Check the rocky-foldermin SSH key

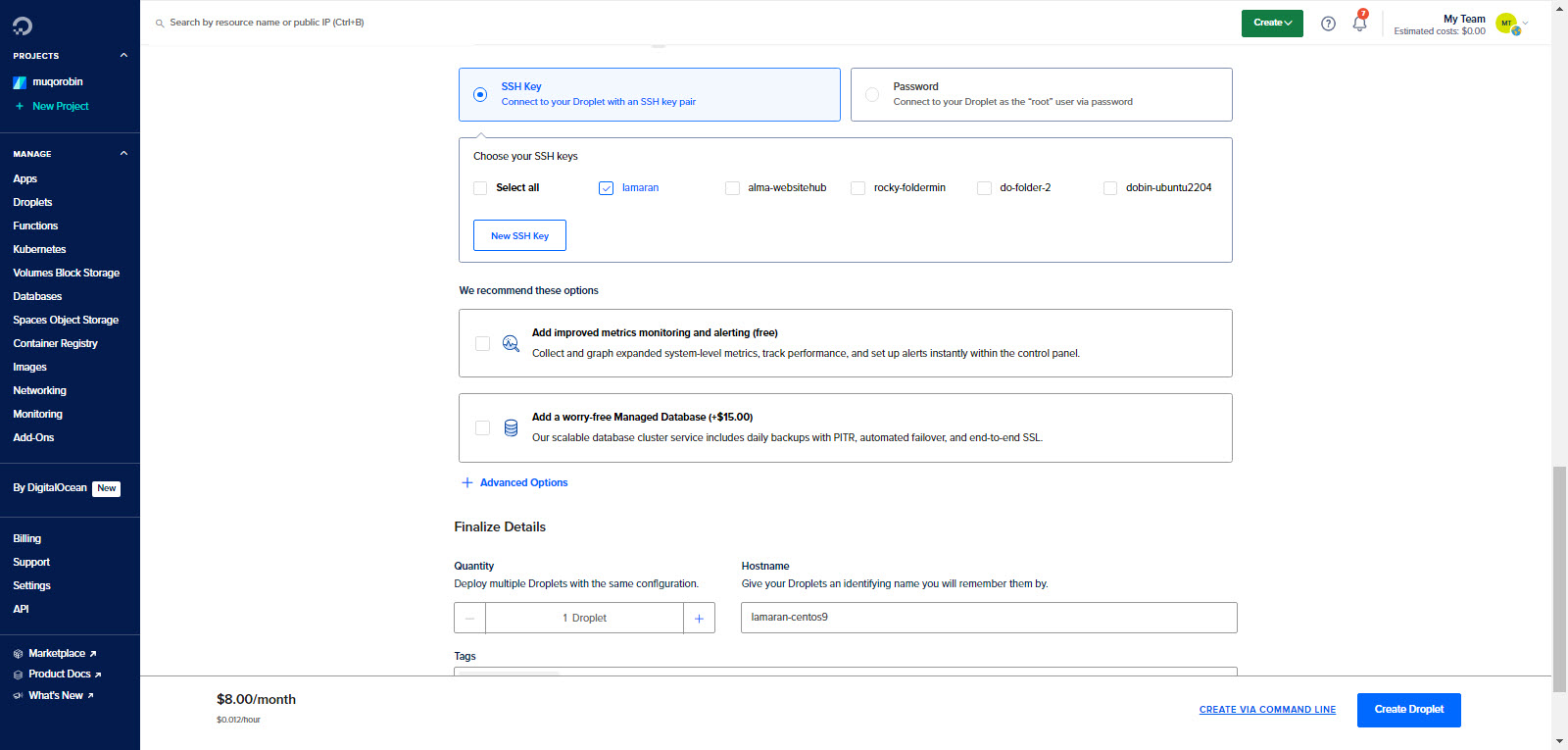pos(857,188)
